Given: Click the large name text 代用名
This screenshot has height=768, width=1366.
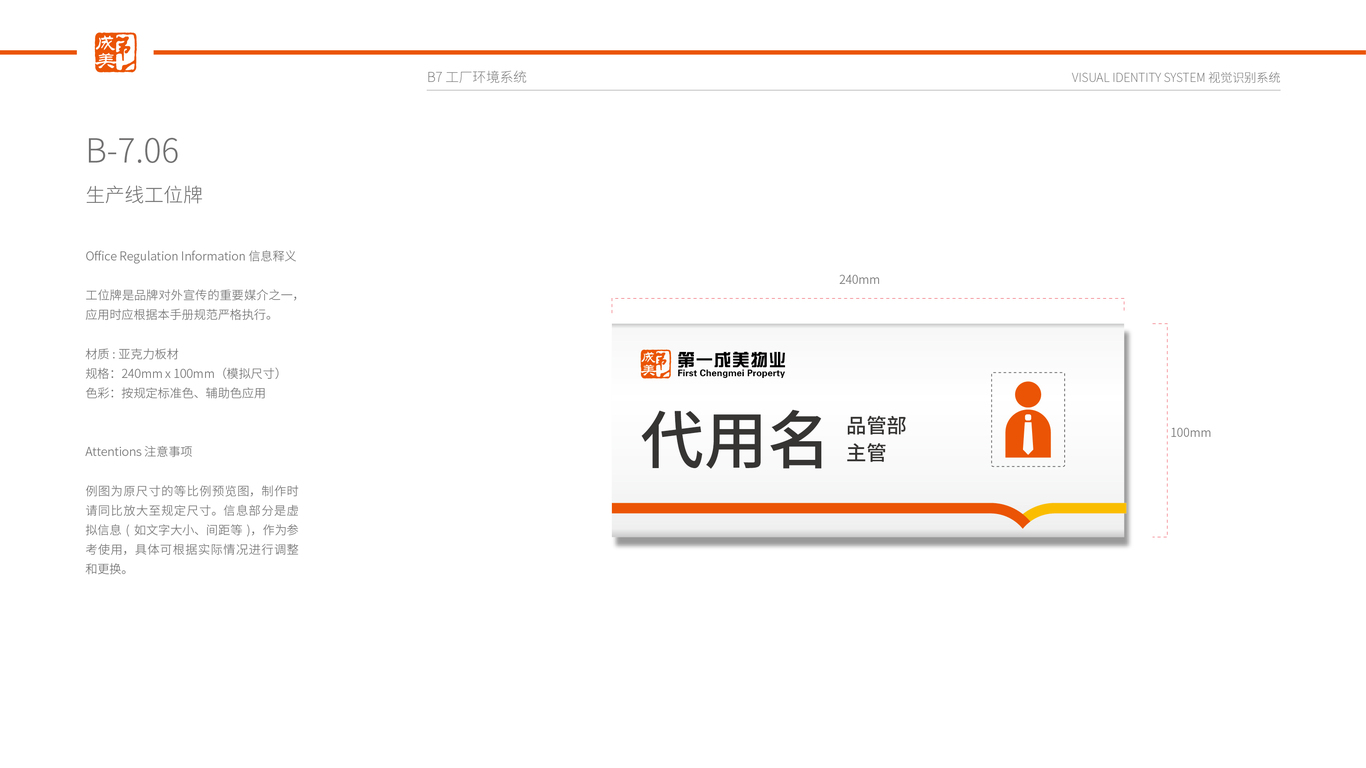Looking at the screenshot, I should (x=733, y=440).
